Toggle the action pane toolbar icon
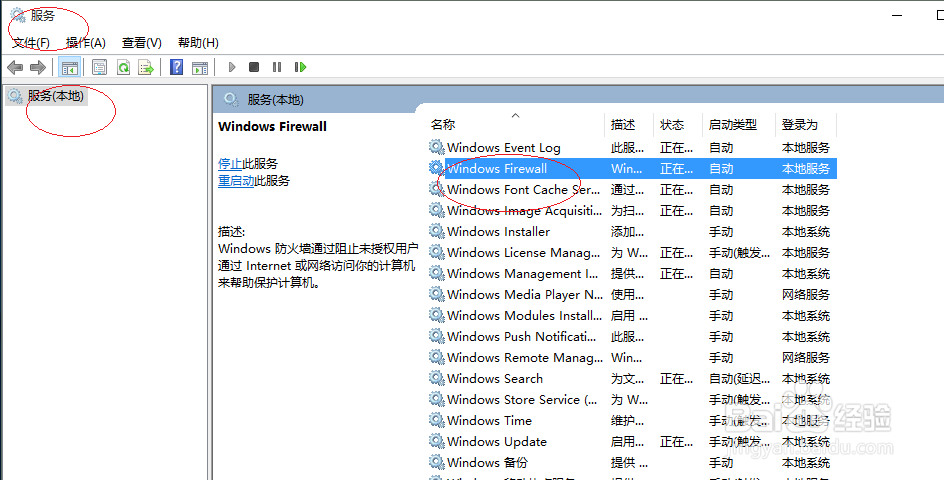Viewport: 944px width, 480px height. [x=200, y=67]
